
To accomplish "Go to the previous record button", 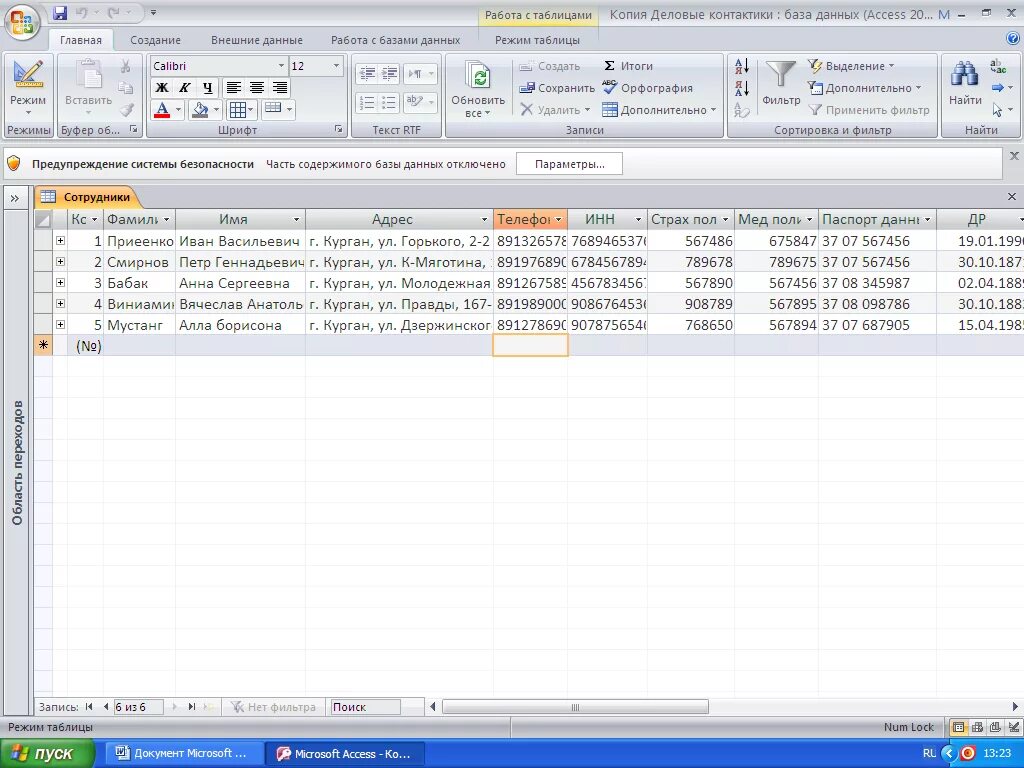I will click(106, 707).
